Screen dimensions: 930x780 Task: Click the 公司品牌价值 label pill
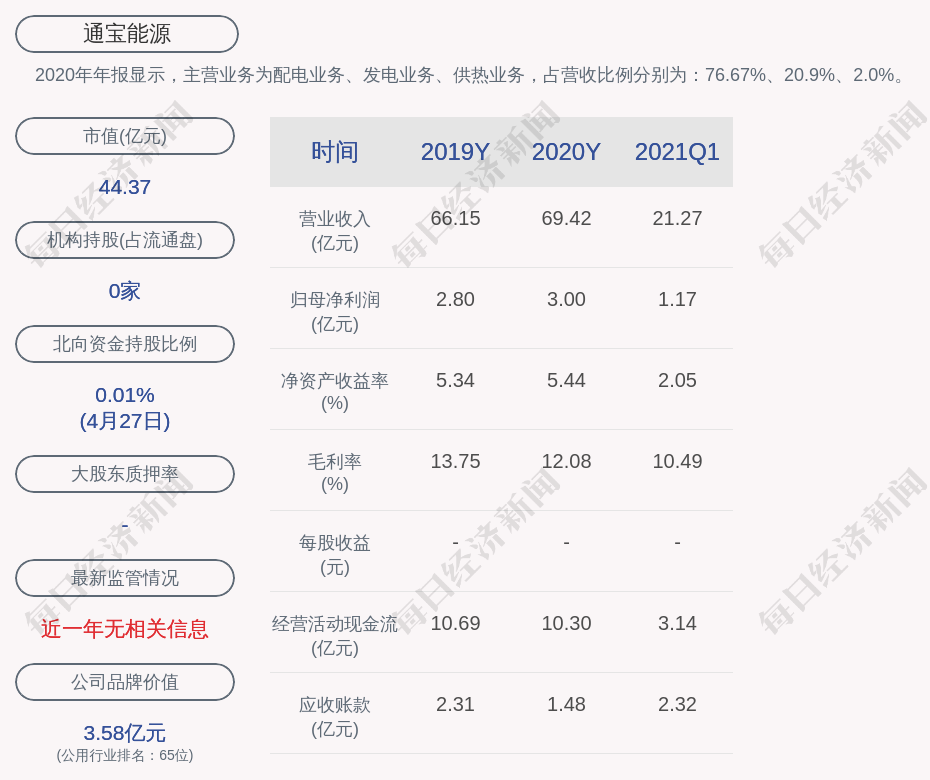[x=125, y=682]
